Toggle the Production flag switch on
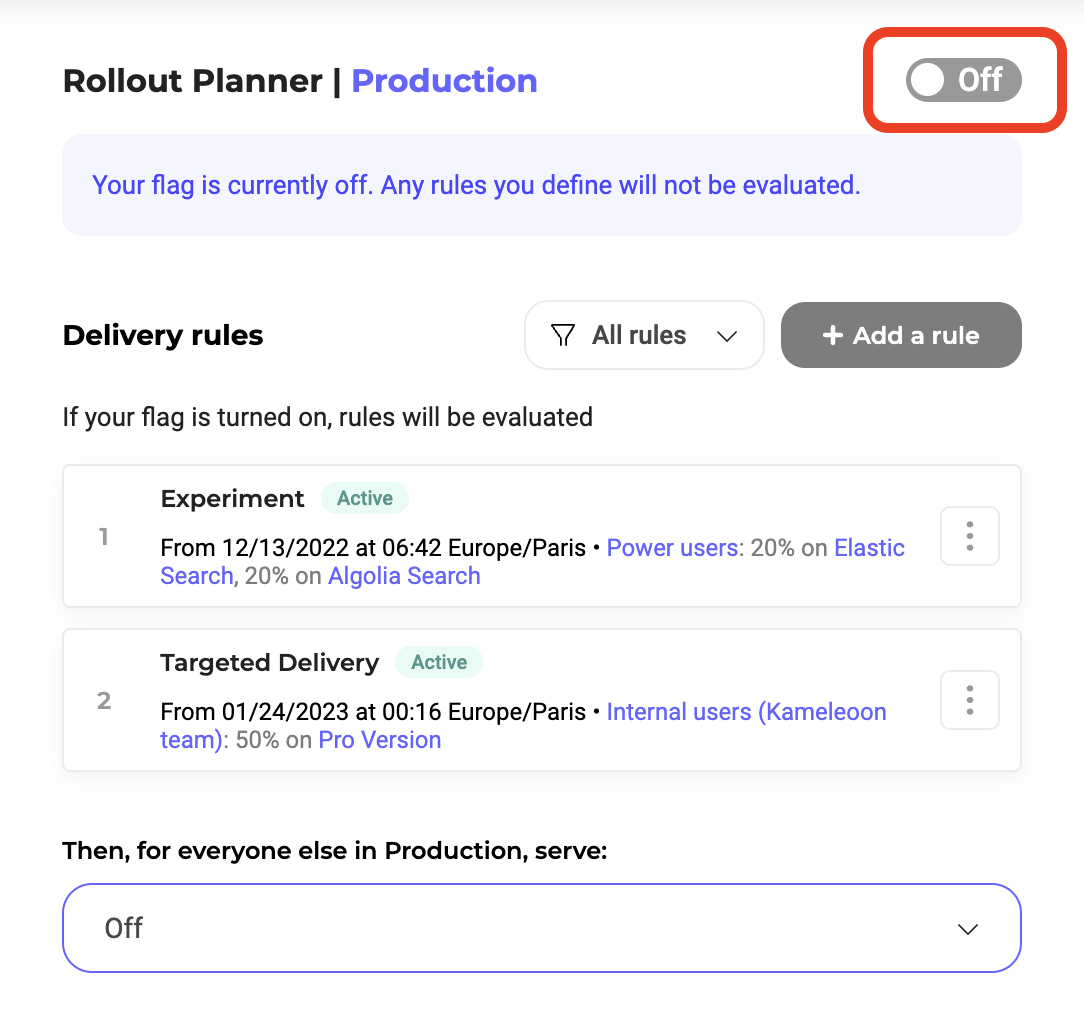1084x1032 pixels. coord(963,80)
